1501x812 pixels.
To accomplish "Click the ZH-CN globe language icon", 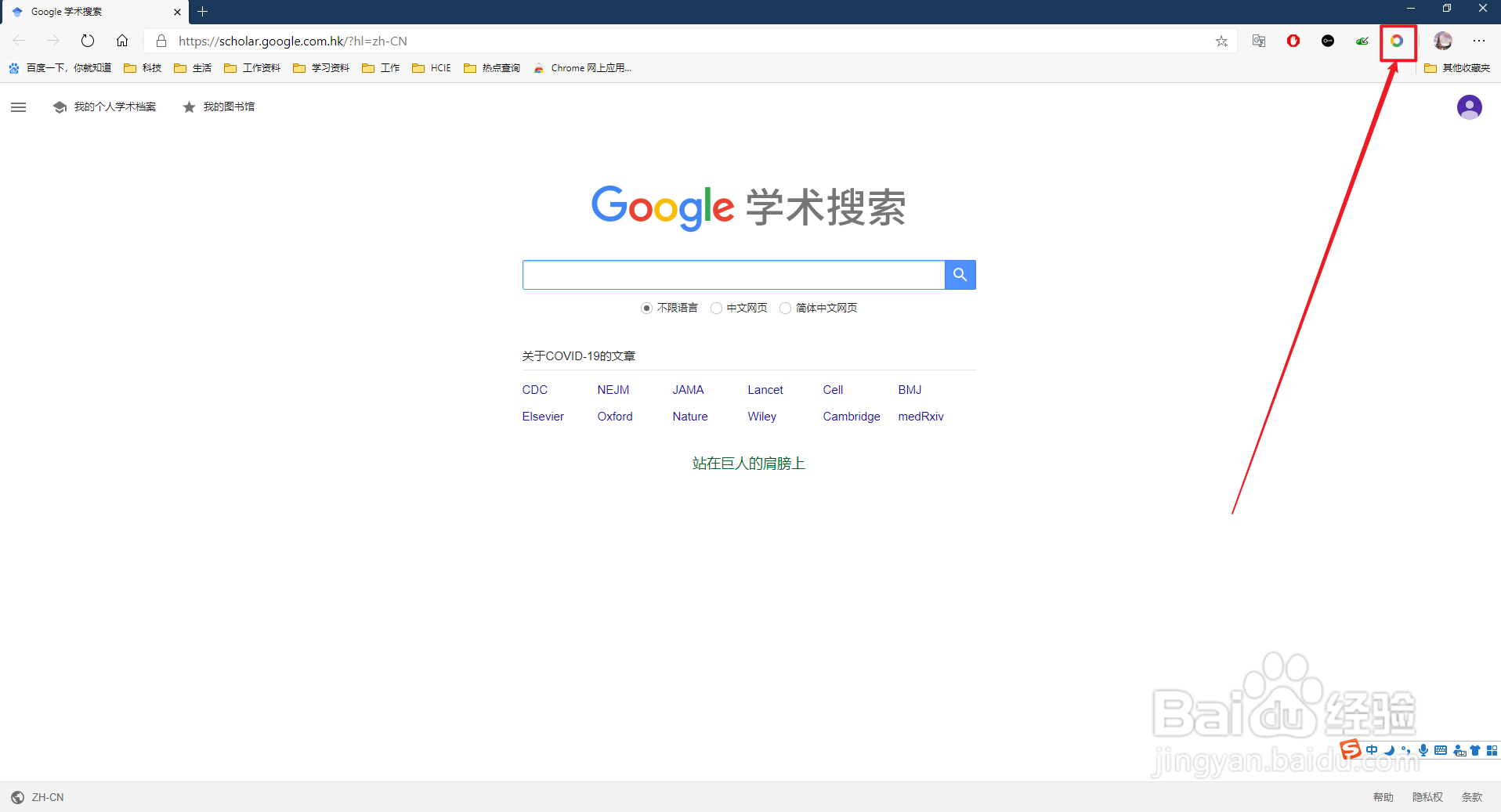I will (x=17, y=797).
